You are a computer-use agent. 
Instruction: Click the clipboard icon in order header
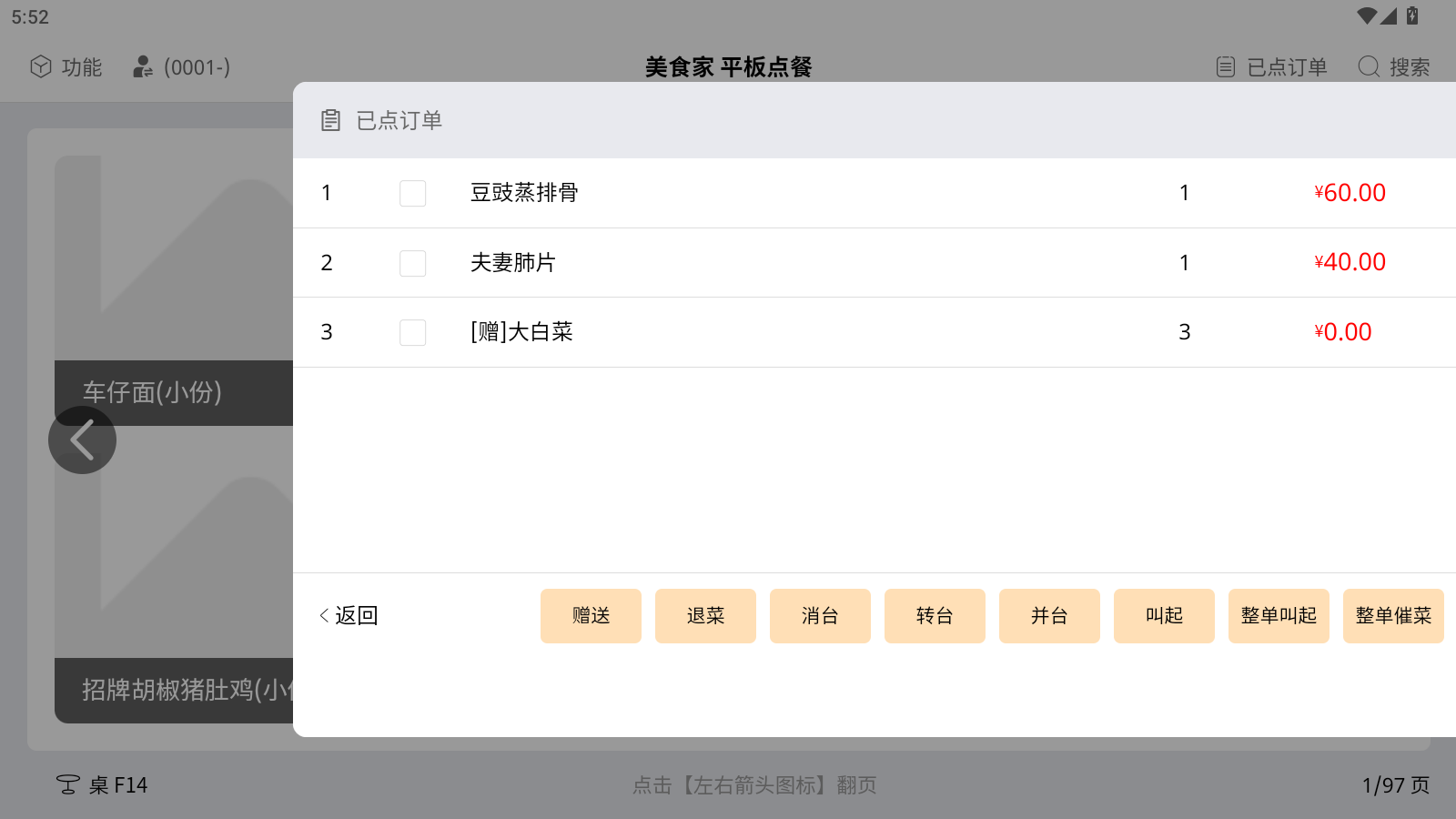331,120
